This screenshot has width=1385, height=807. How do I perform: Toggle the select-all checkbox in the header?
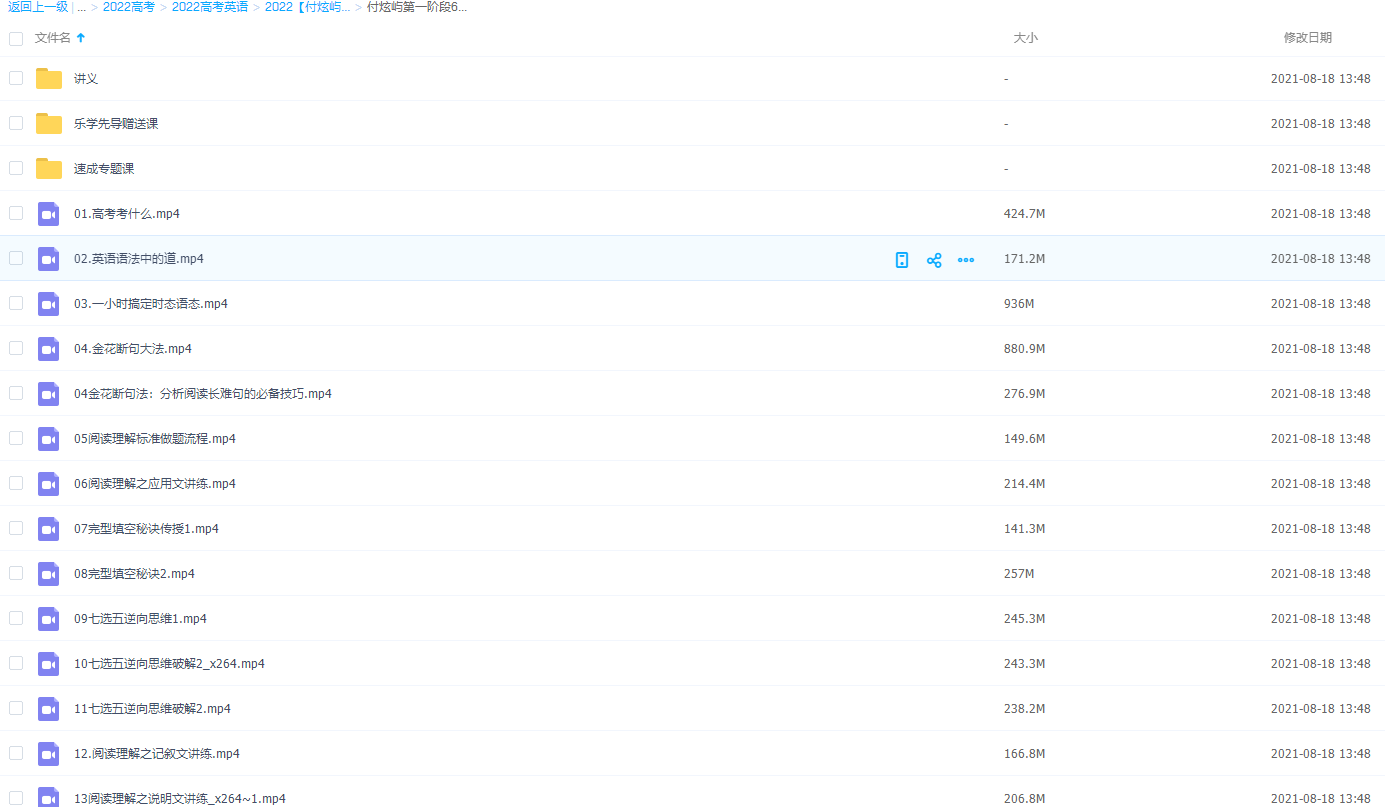[16, 39]
